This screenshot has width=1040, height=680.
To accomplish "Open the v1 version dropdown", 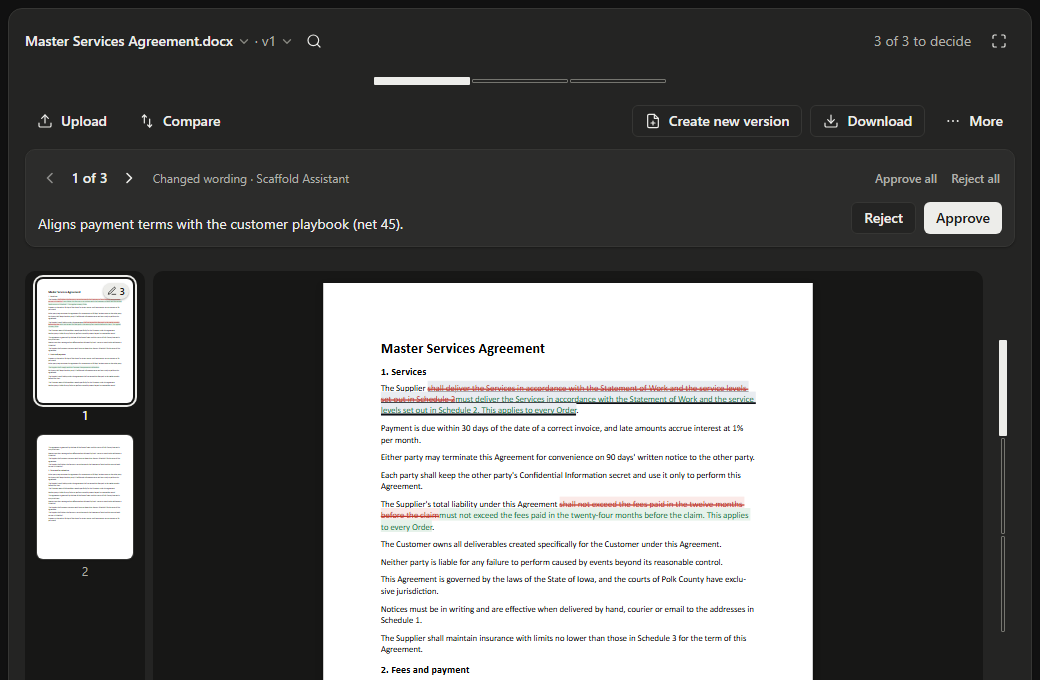I will pos(277,41).
